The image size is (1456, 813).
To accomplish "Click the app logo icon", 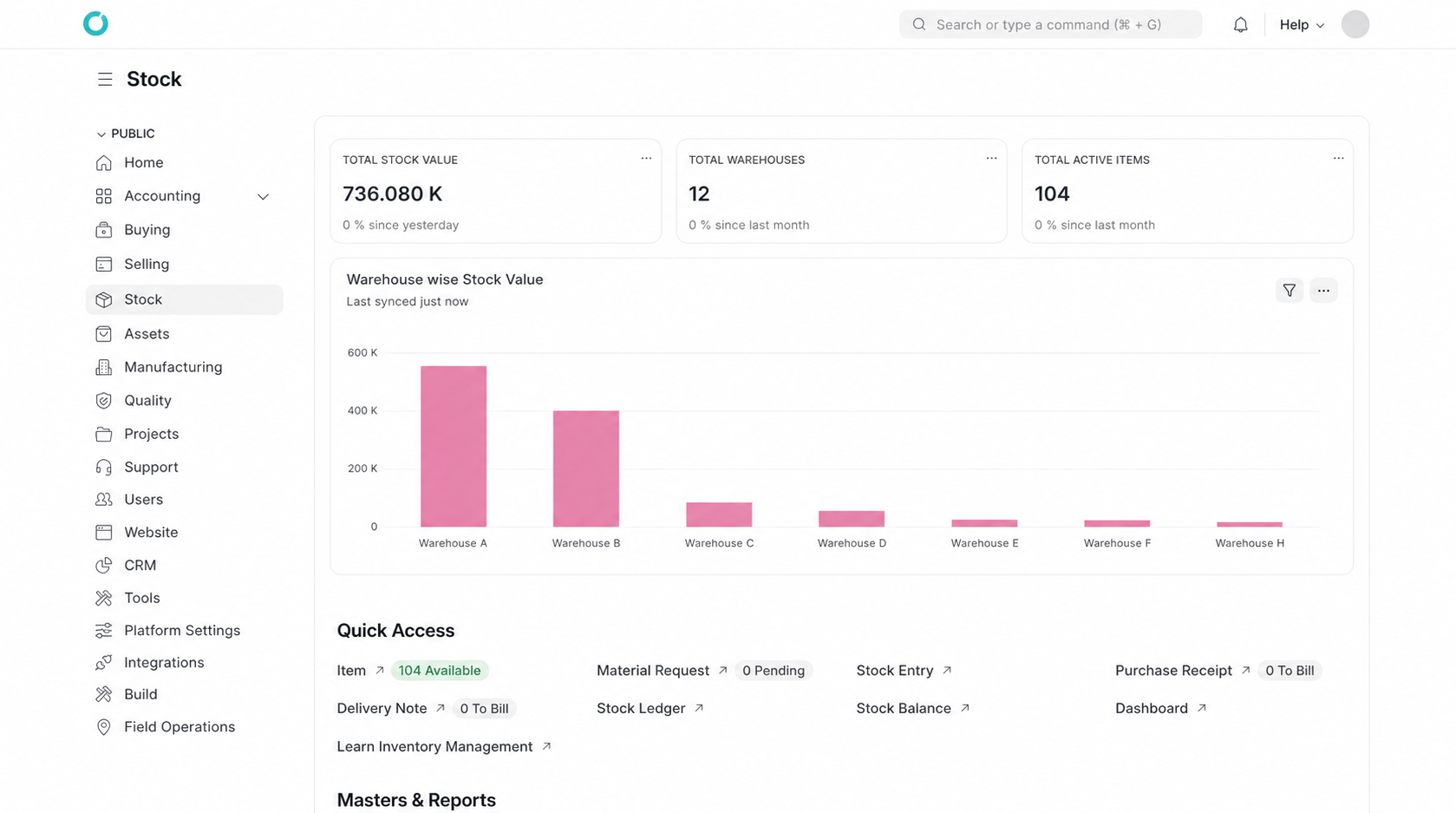I will (95, 23).
